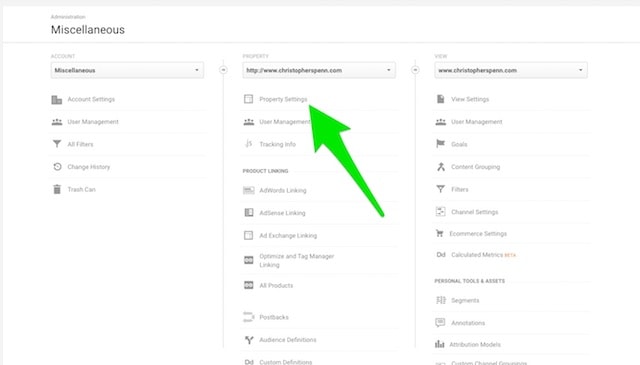The width and height of the screenshot is (640, 365).
Task: Click the Content Grouping icon
Action: tap(441, 167)
